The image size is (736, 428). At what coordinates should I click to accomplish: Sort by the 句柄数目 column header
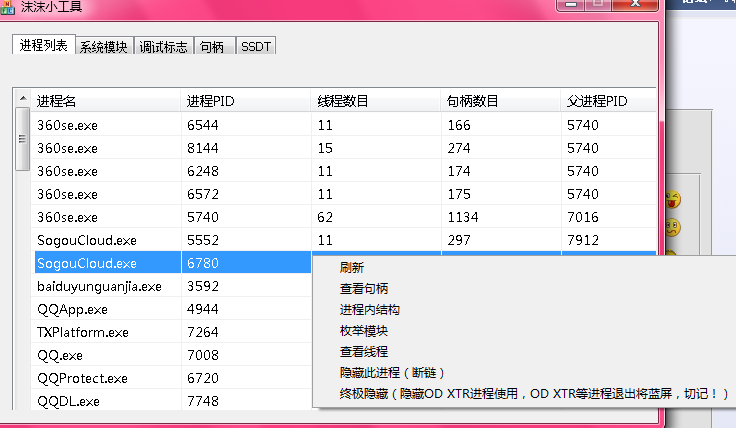[501, 100]
